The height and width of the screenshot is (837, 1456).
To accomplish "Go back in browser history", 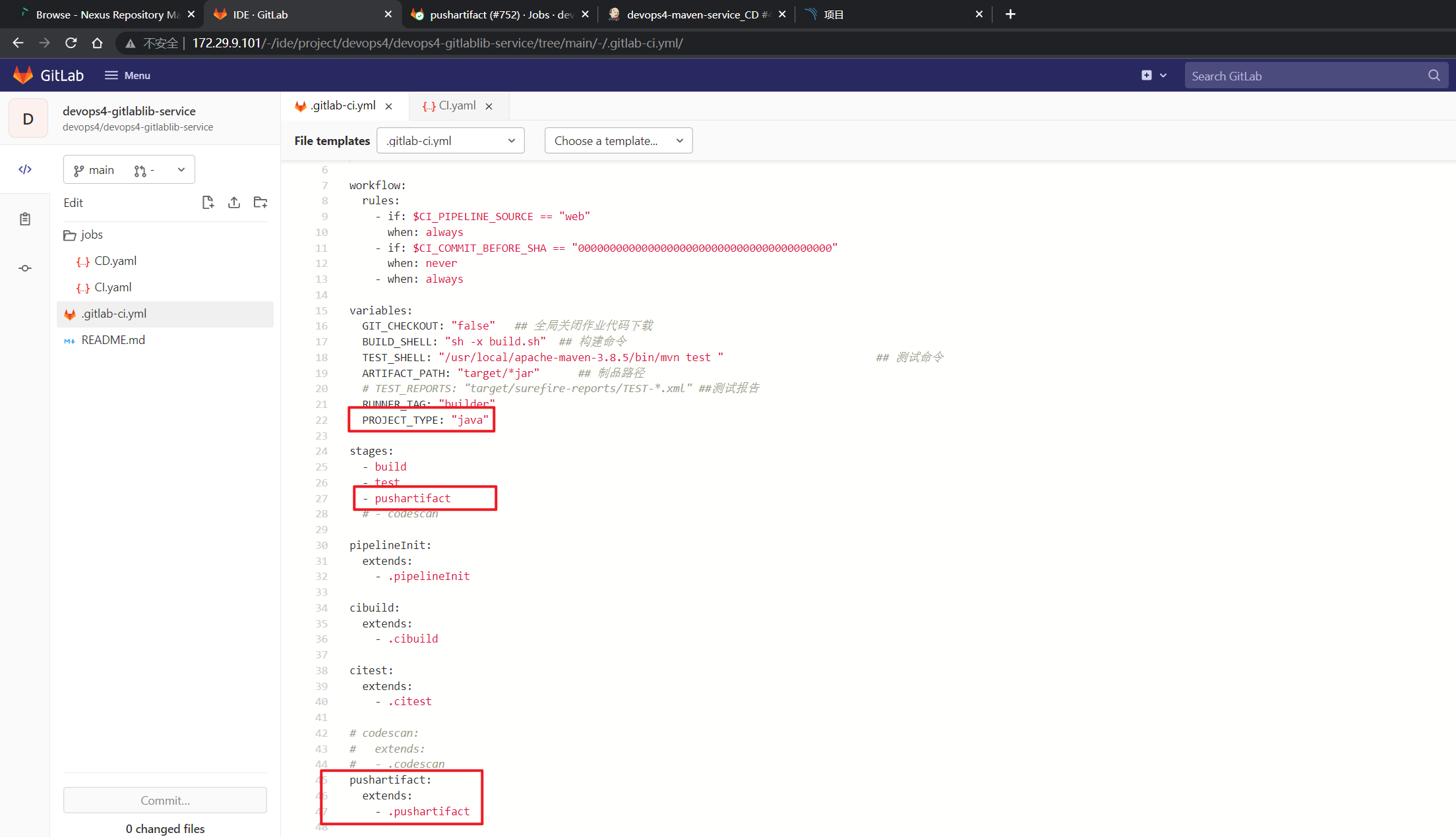I will click(x=18, y=43).
